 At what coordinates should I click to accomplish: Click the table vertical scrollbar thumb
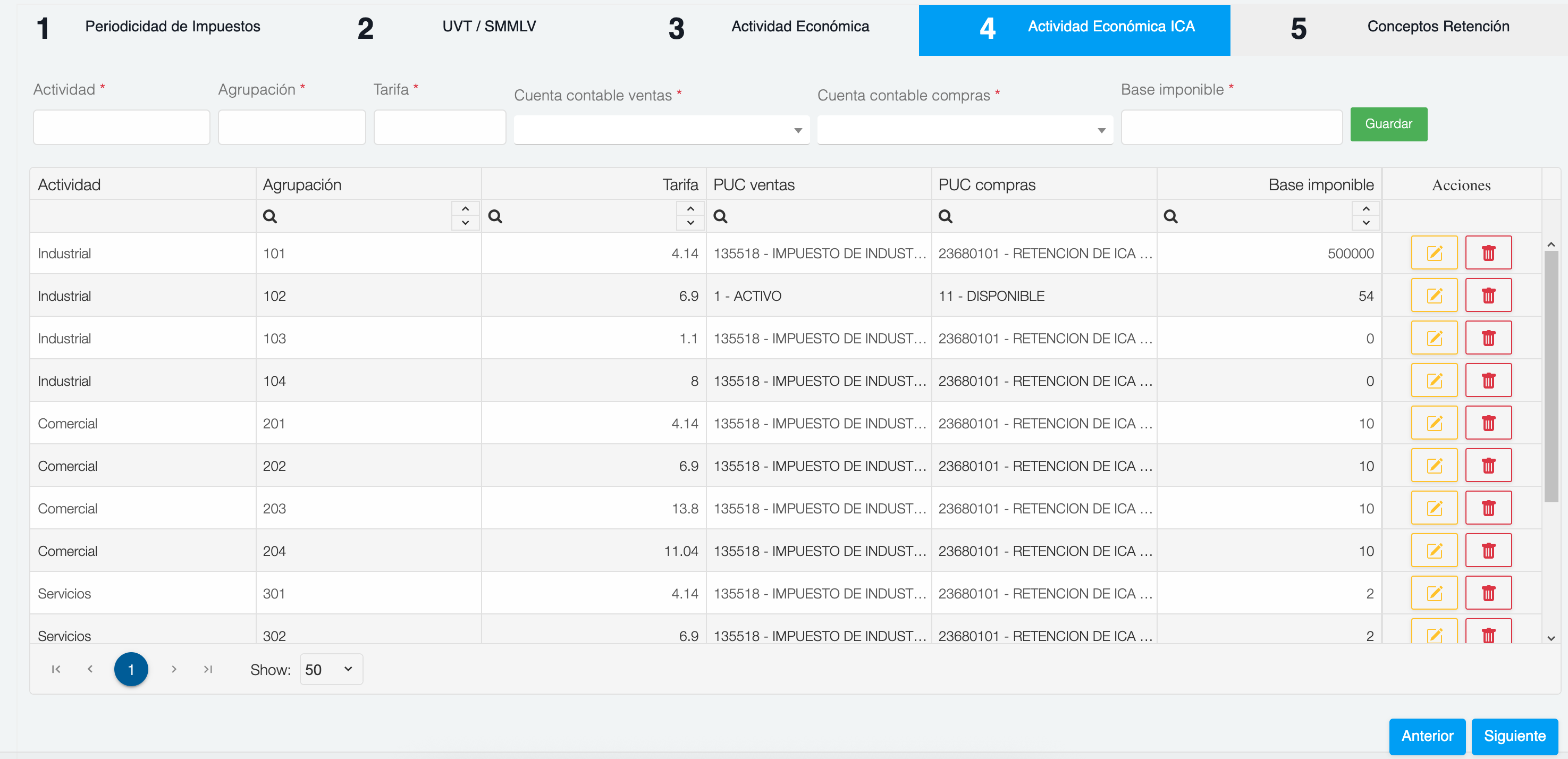tap(1551, 376)
